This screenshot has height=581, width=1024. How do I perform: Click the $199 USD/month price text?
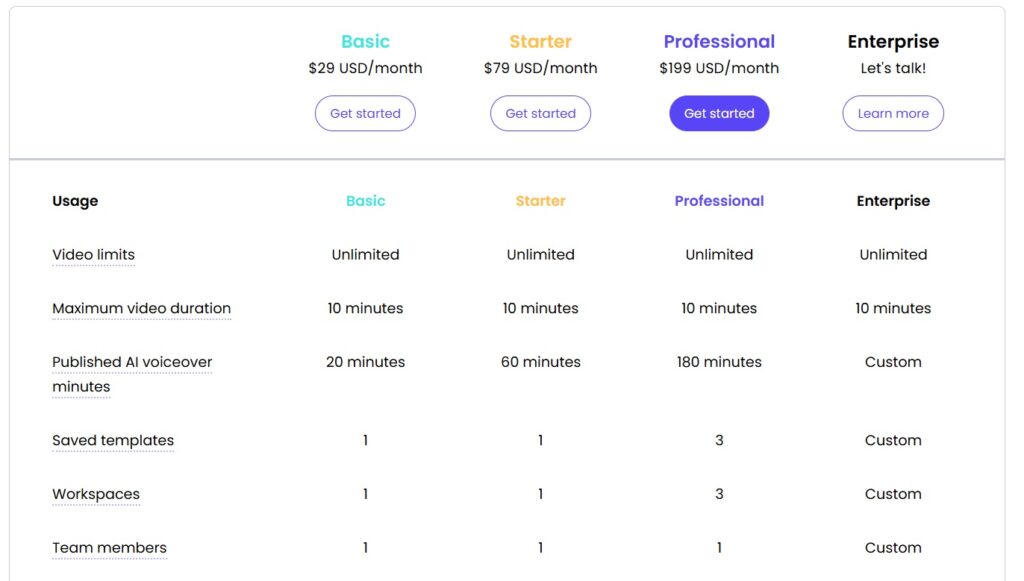coord(719,68)
